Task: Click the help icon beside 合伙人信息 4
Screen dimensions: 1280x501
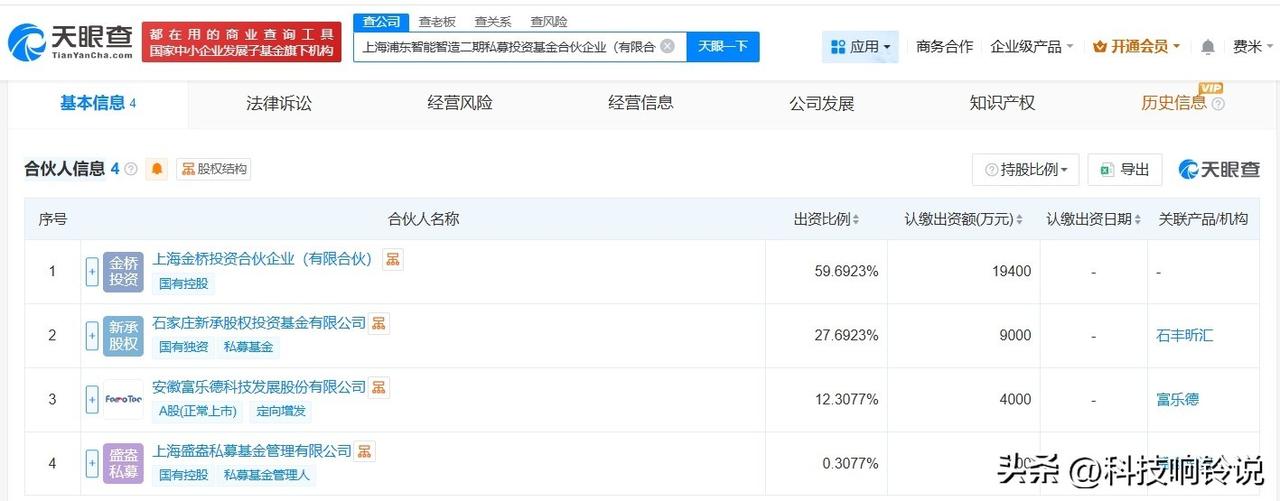Action: [x=131, y=169]
